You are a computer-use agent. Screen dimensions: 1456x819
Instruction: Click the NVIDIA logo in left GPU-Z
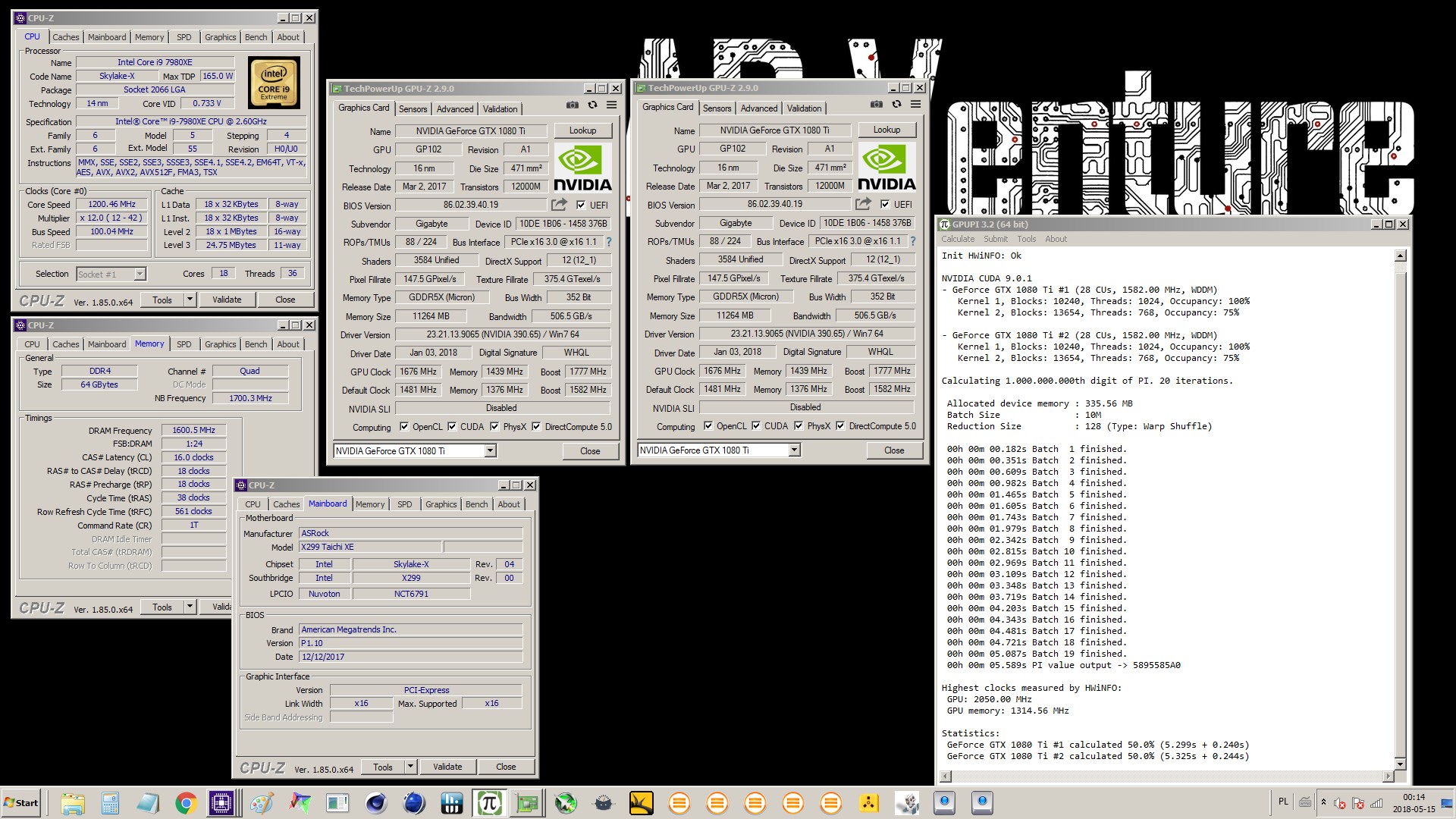[x=582, y=168]
